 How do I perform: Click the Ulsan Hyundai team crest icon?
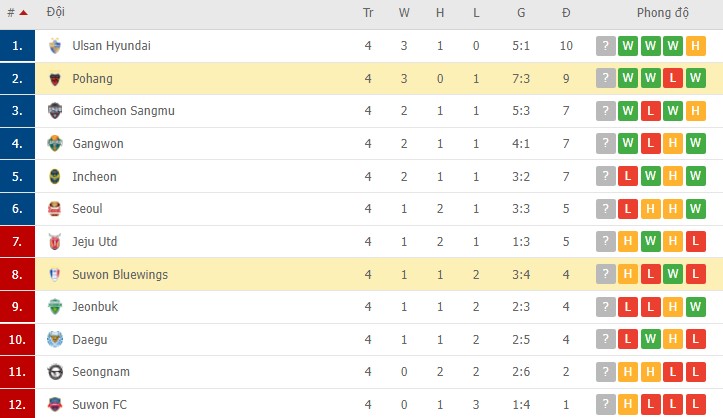(x=55, y=46)
